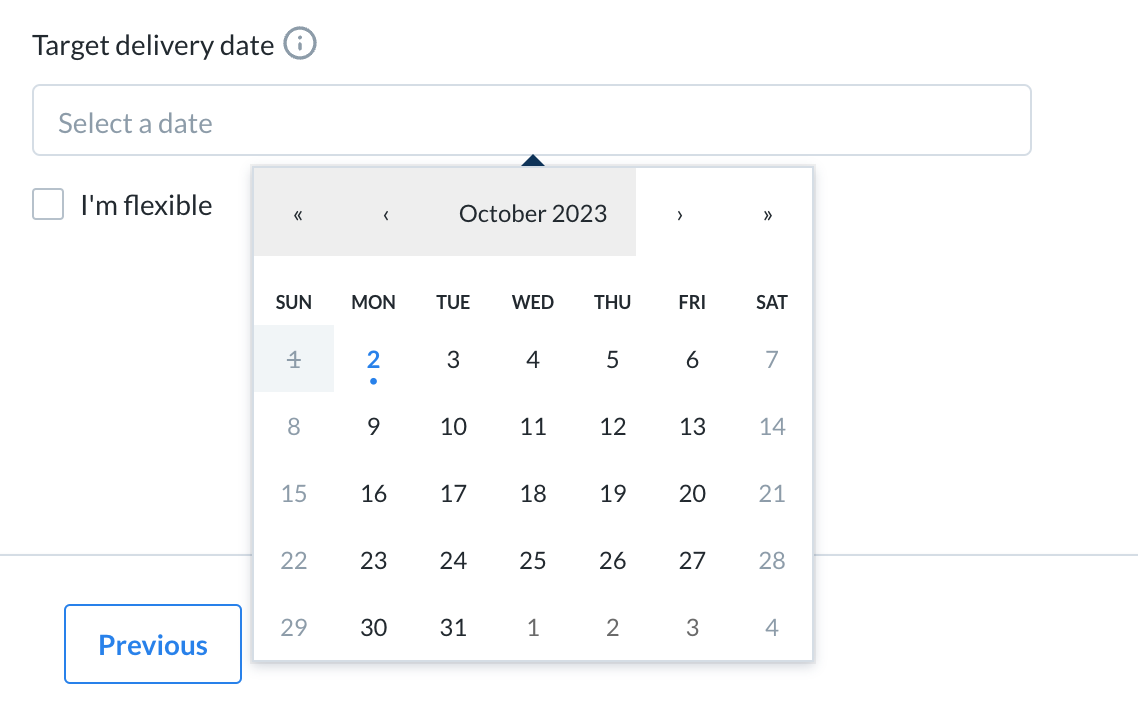Select today's date October 2
The height and width of the screenshot is (718, 1138).
373,359
